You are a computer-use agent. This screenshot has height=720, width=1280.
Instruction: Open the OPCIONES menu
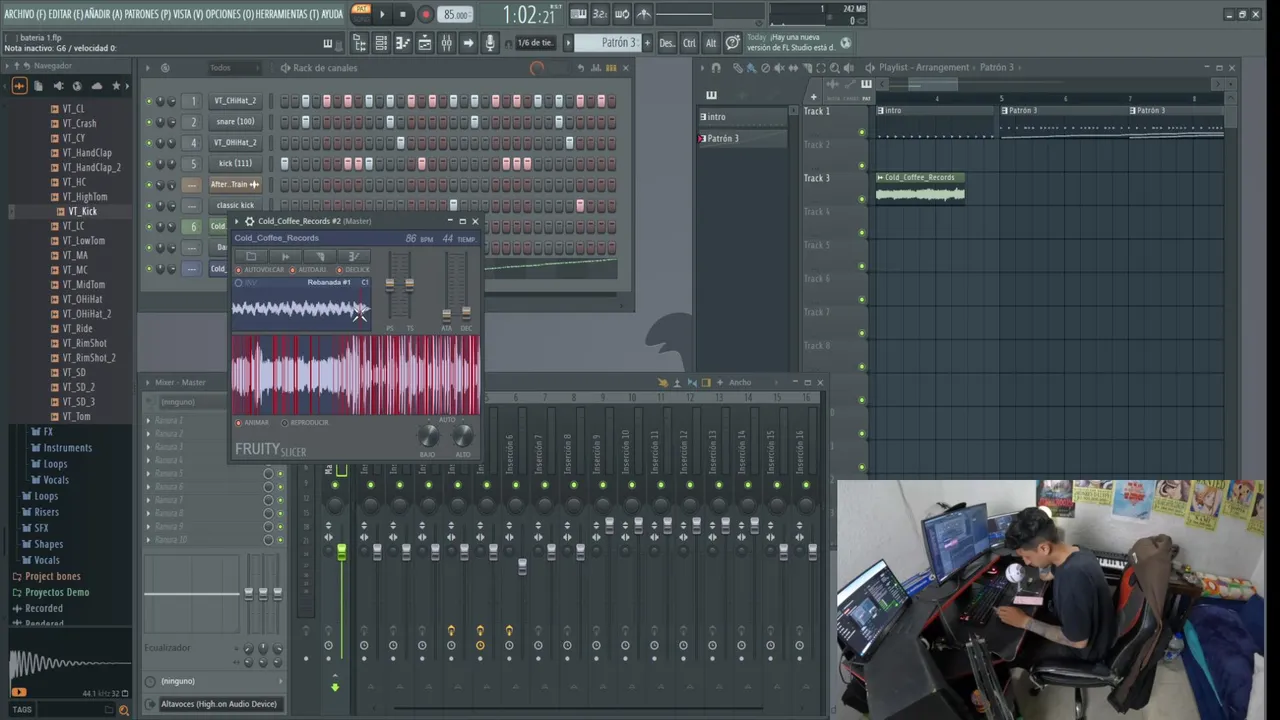(227, 14)
